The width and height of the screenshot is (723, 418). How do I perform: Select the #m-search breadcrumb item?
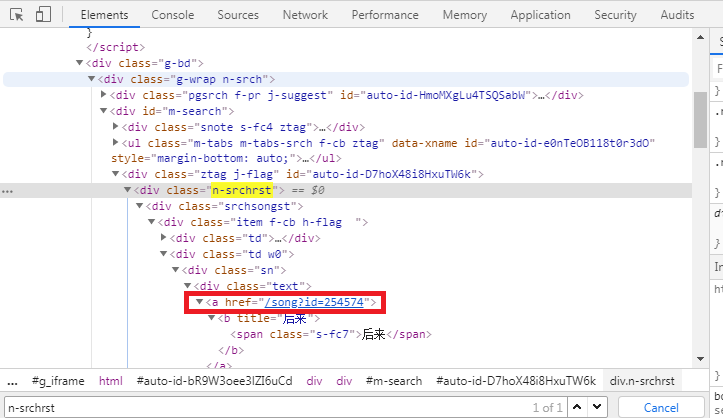coord(394,381)
